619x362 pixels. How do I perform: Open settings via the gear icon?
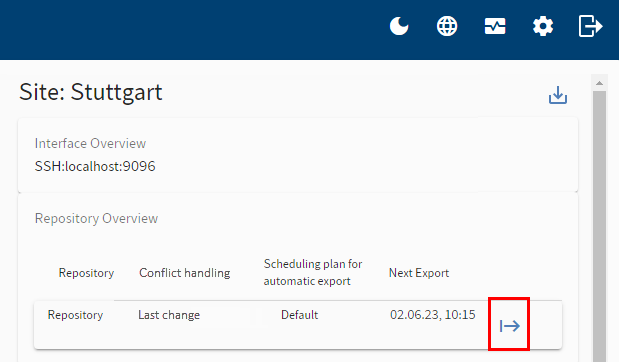click(x=543, y=26)
